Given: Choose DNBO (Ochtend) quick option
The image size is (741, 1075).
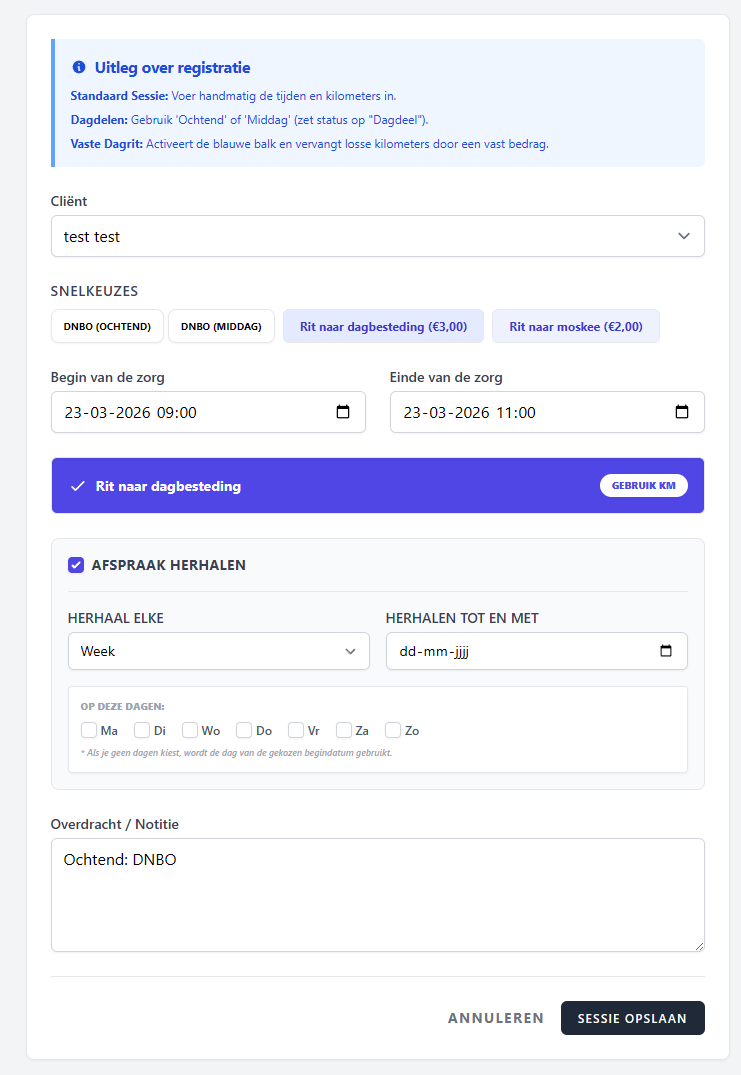Looking at the screenshot, I should click(x=107, y=326).
